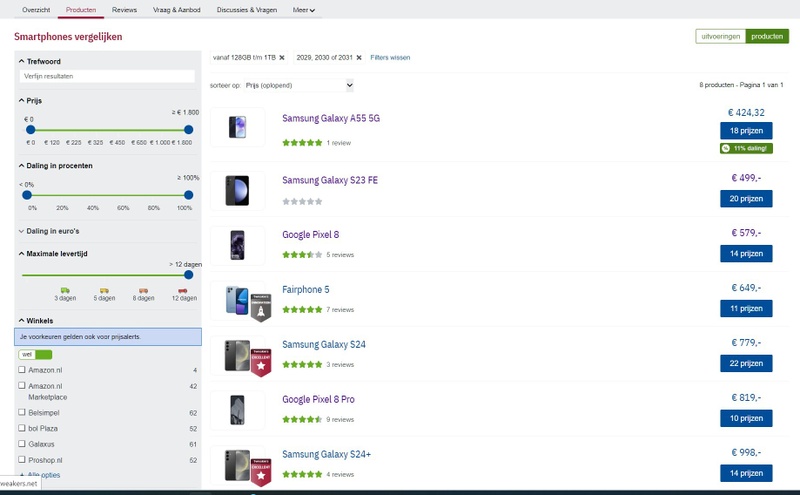
Task: Open the Google Pixel 8 Pro product image
Action: [x=237, y=410]
